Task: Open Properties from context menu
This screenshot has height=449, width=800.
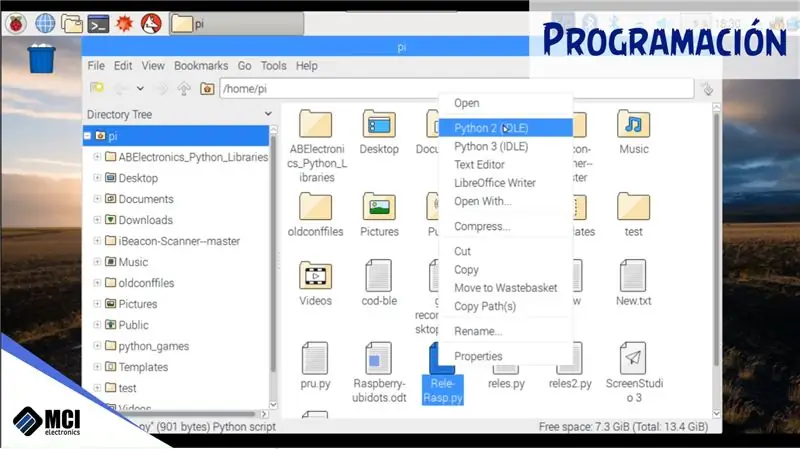Action: click(x=506, y=356)
